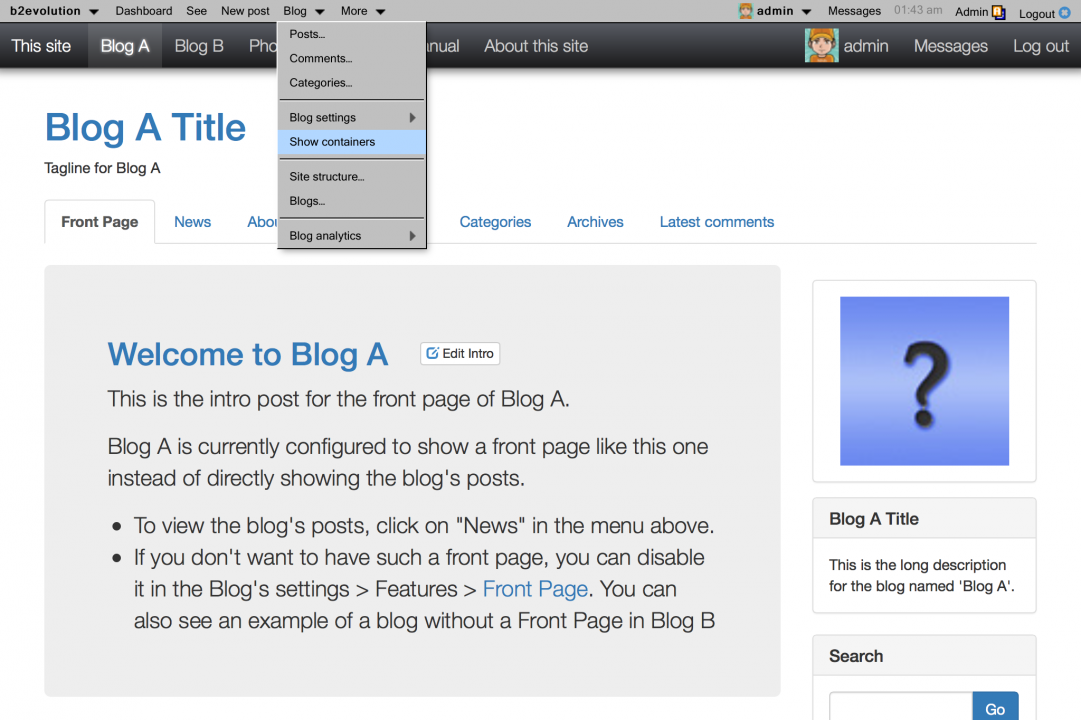Click the Go search button
This screenshot has width=1081, height=720.
coord(995,708)
